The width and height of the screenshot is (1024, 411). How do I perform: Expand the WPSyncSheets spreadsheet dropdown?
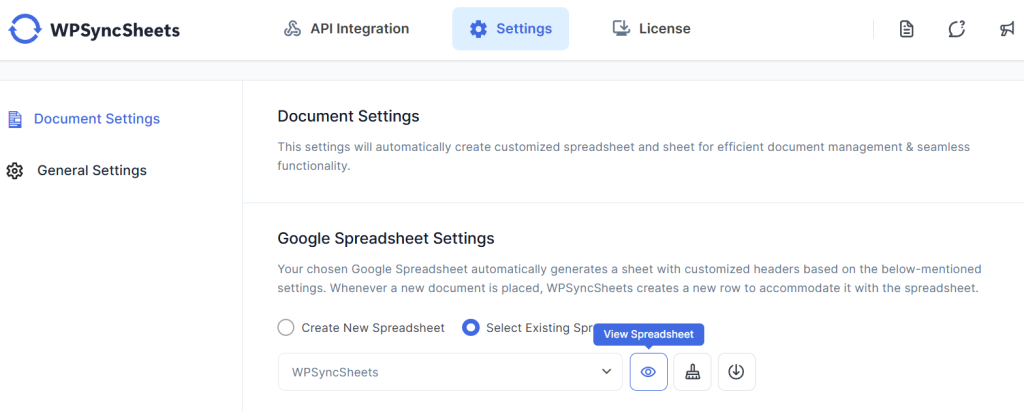450,372
